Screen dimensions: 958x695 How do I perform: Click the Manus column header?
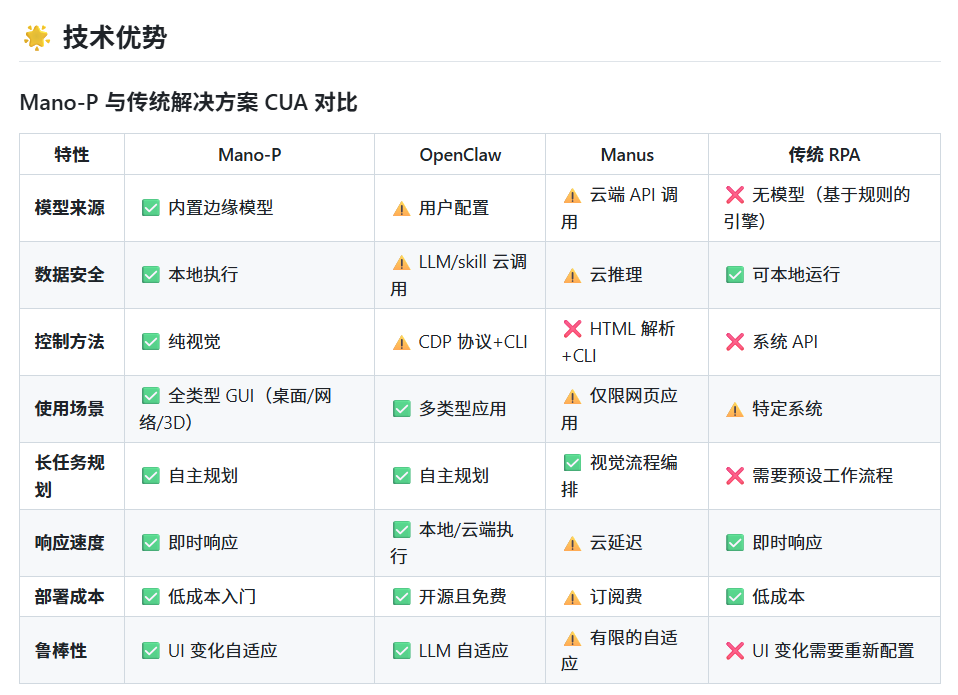point(627,155)
